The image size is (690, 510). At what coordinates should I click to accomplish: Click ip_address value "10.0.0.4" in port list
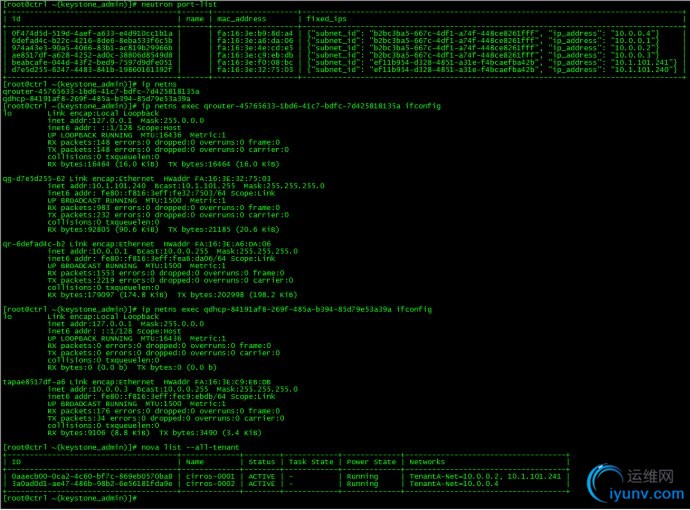point(634,33)
